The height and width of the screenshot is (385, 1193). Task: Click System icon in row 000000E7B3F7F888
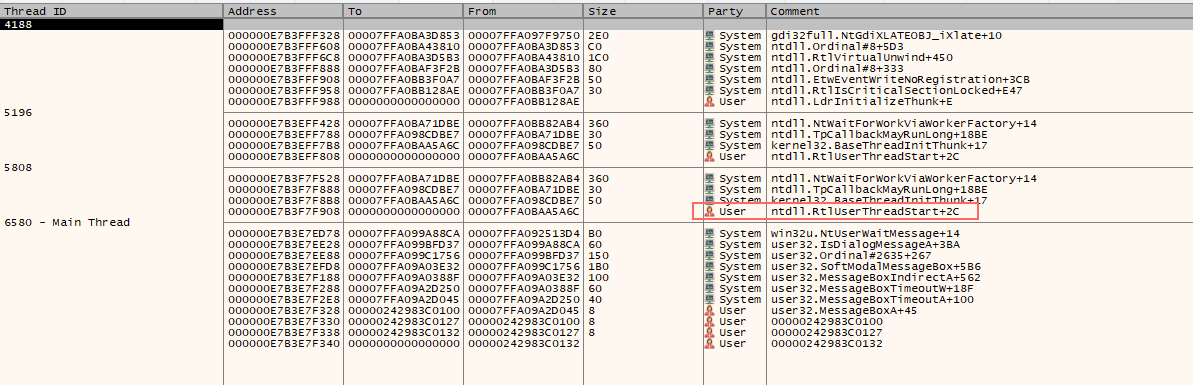[x=711, y=189]
